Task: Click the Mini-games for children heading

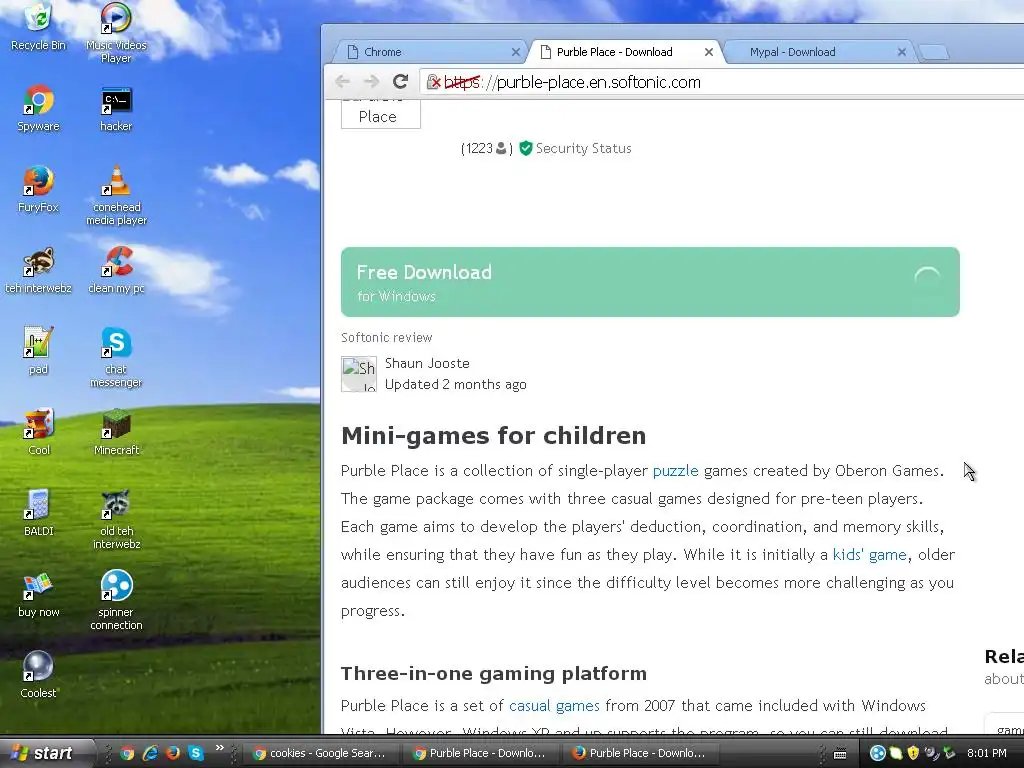Action: [x=493, y=436]
